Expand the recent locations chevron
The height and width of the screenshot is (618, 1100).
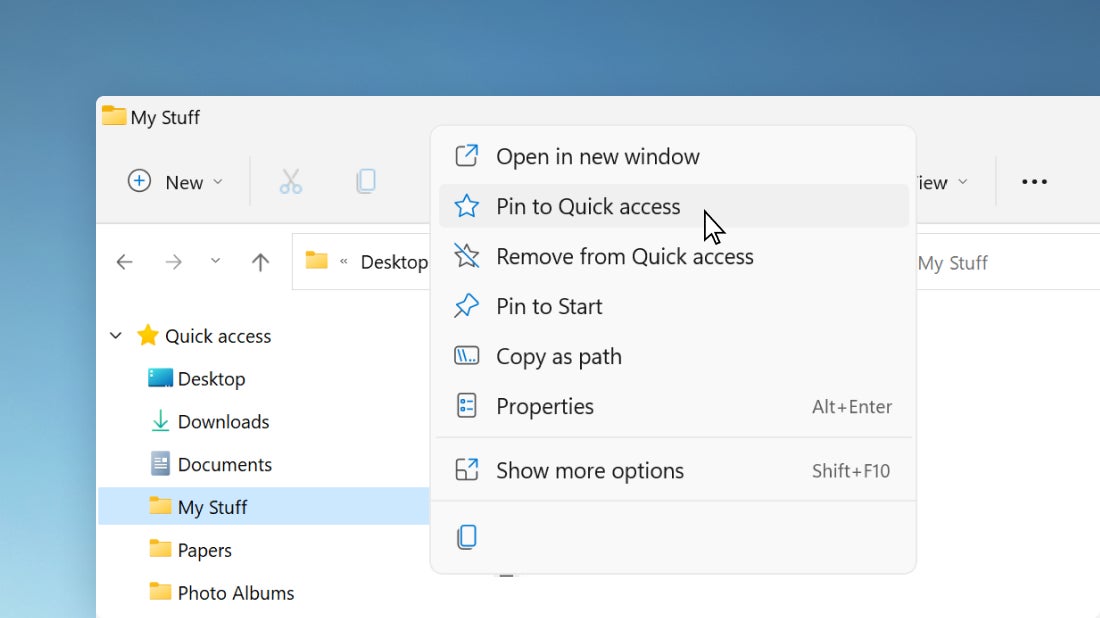(x=215, y=262)
